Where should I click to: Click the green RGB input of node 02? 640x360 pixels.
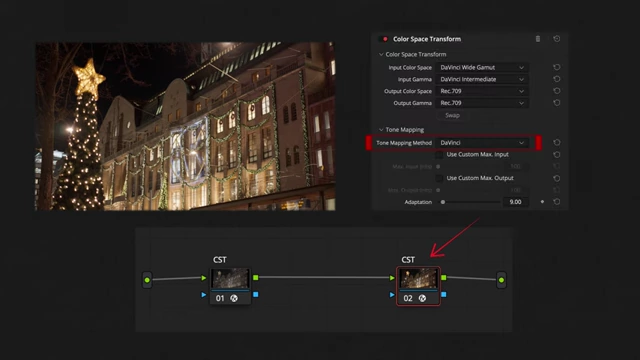click(x=392, y=278)
